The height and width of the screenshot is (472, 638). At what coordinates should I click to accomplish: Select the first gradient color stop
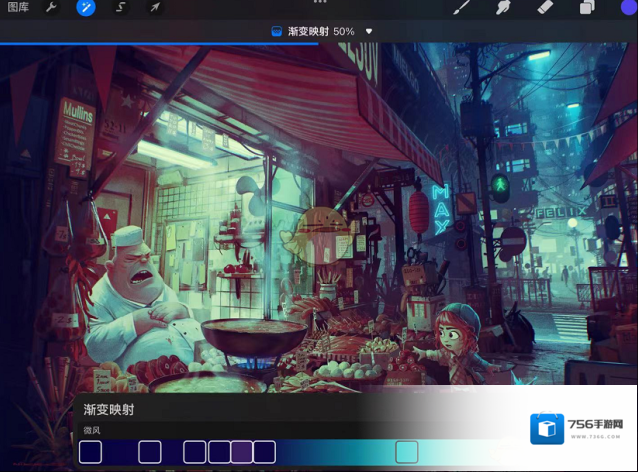[90, 452]
